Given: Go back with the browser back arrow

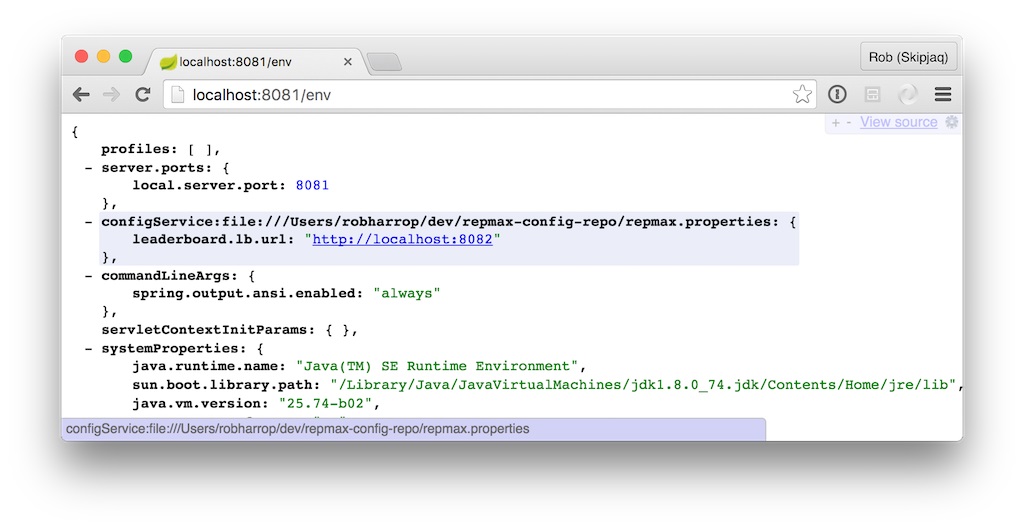Looking at the screenshot, I should click(x=81, y=94).
